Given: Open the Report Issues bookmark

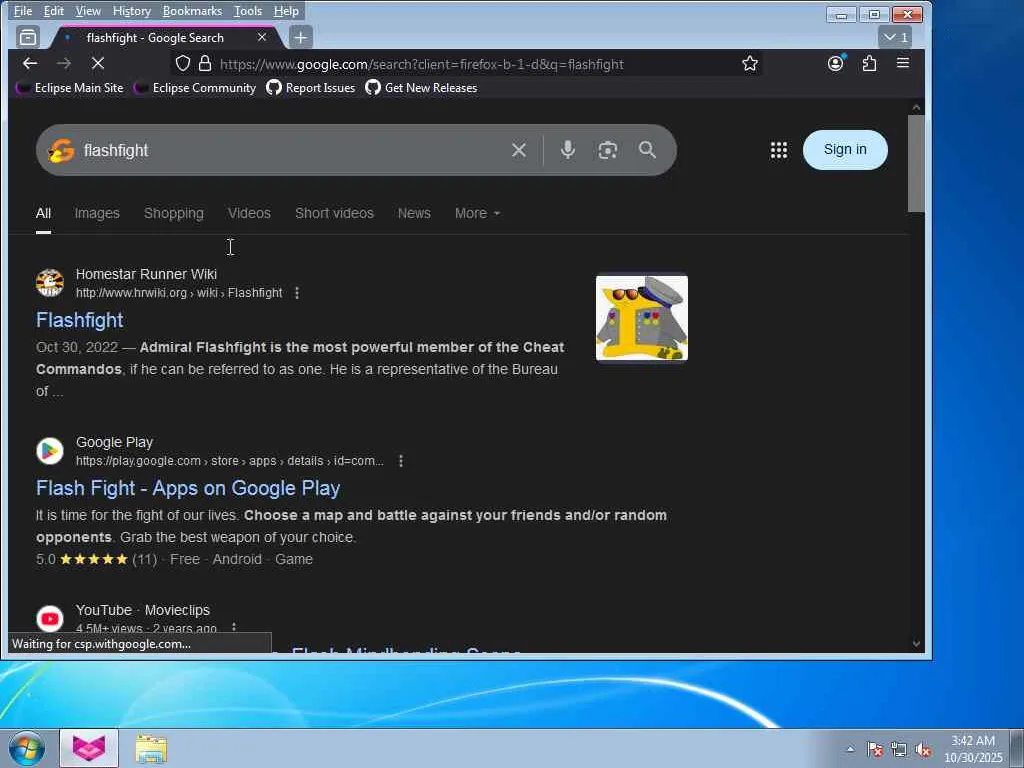Looking at the screenshot, I should [311, 88].
